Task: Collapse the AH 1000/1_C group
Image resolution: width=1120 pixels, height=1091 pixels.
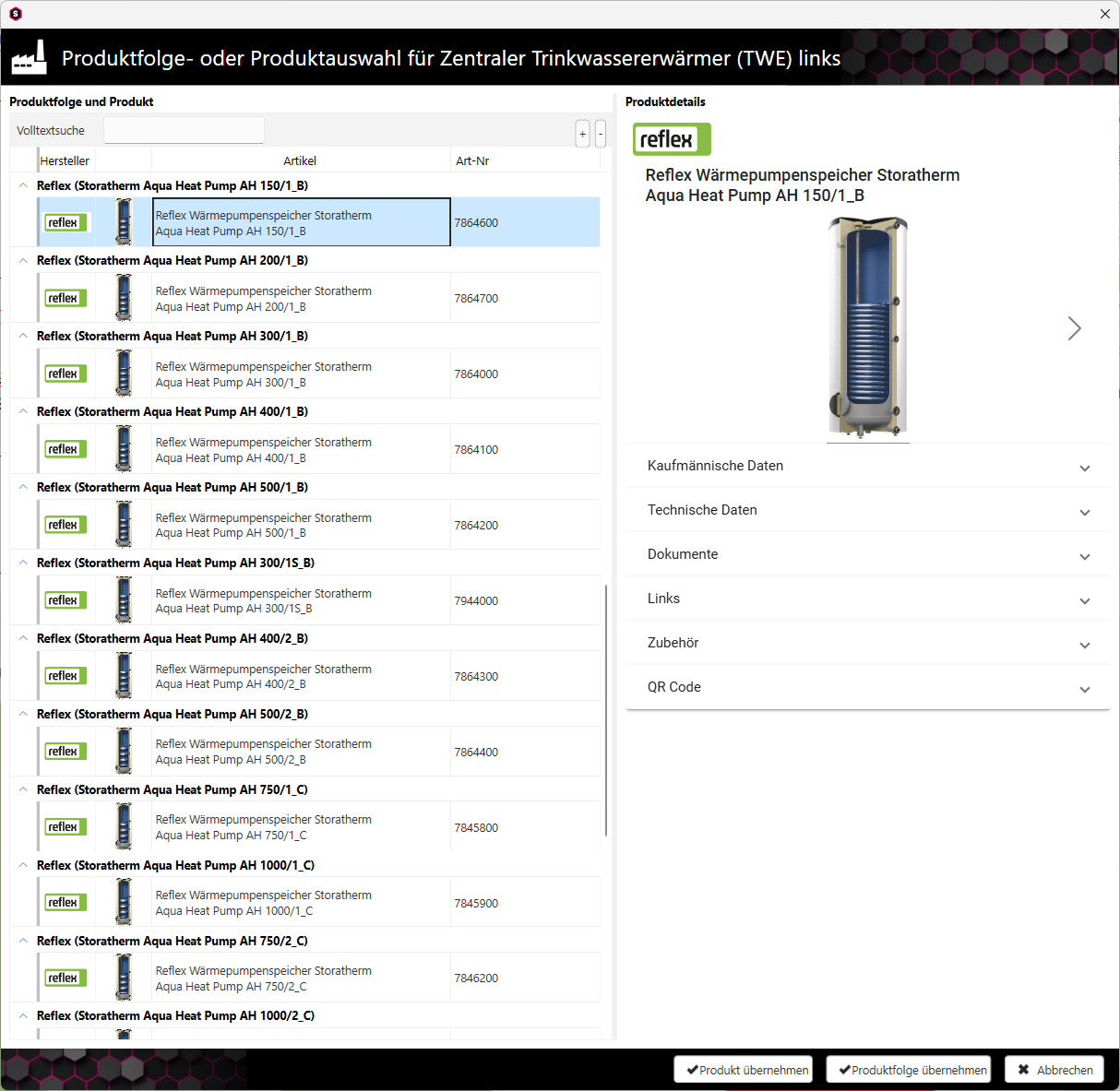Action: pos(23,865)
